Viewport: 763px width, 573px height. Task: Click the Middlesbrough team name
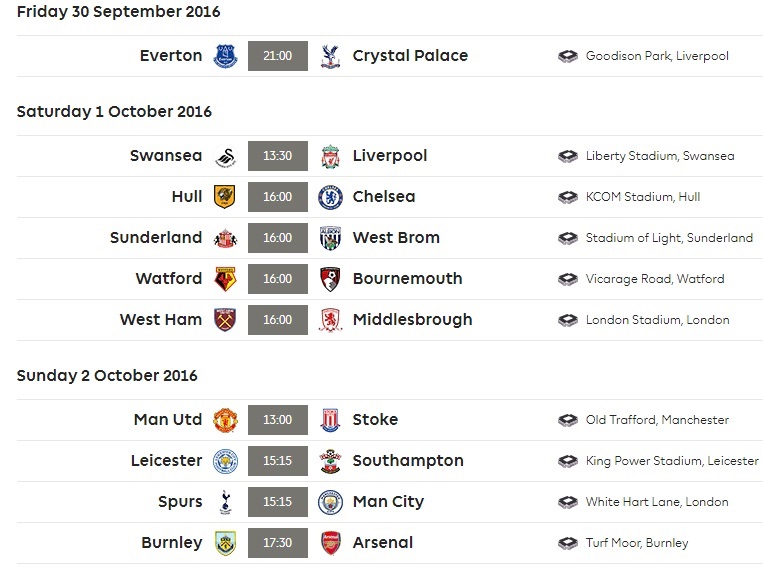tap(412, 320)
